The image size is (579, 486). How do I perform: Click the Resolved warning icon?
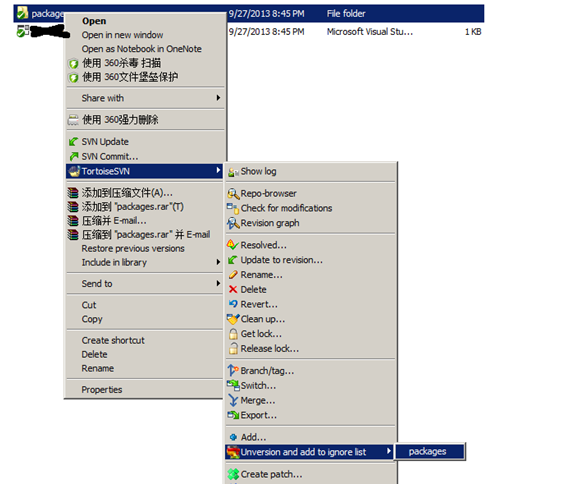point(233,245)
